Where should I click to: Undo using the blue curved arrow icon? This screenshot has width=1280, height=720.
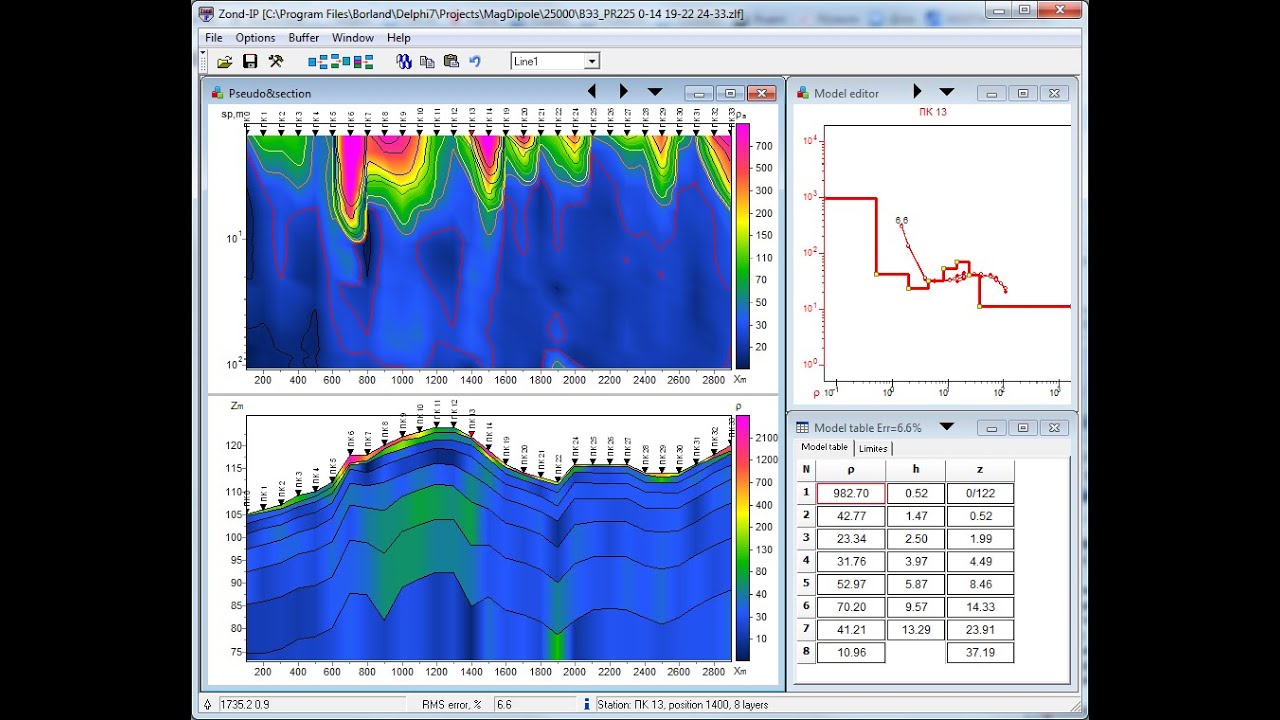pyautogui.click(x=475, y=61)
